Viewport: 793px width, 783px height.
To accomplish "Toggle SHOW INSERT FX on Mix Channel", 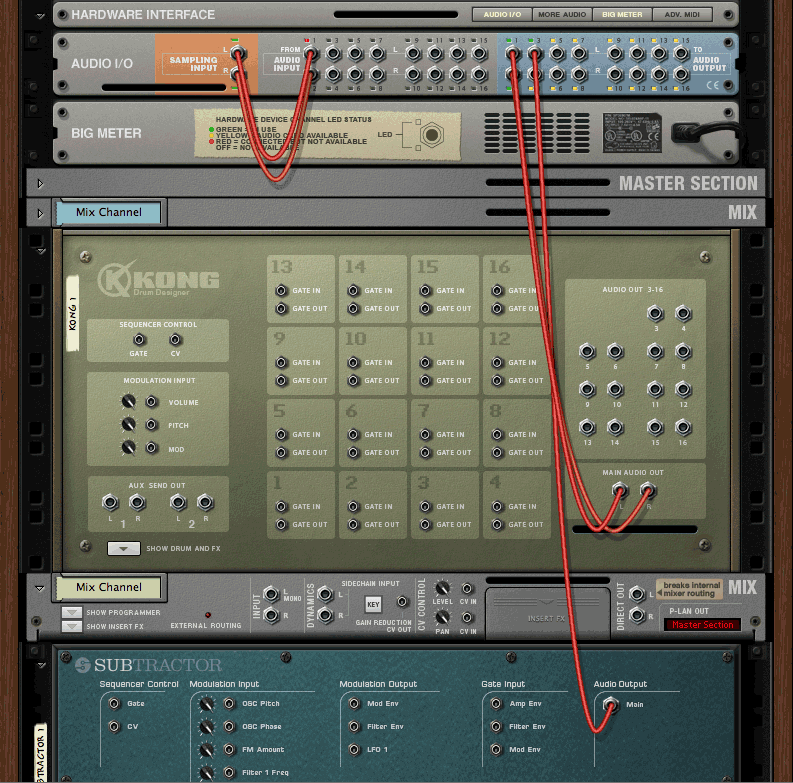I will (x=71, y=626).
